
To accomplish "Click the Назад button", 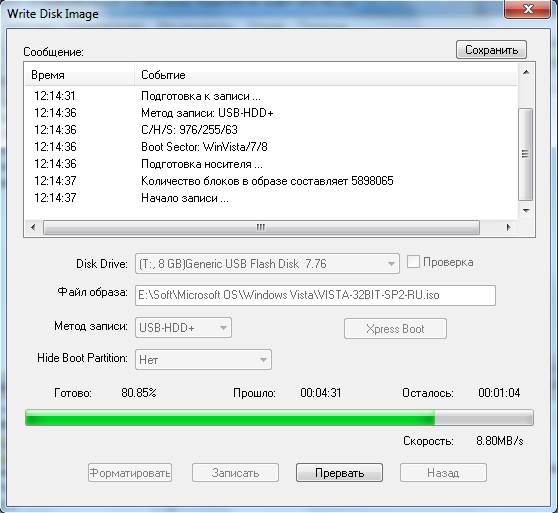I will (x=443, y=473).
